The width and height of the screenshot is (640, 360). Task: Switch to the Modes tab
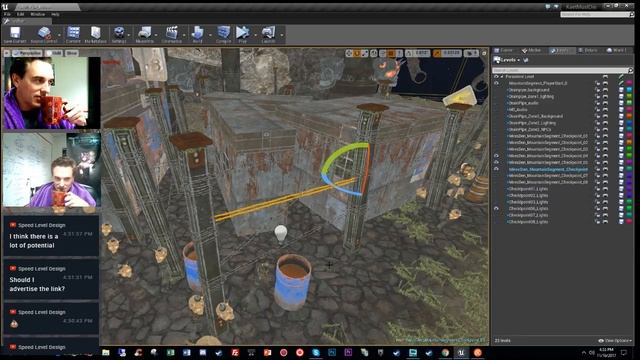531,50
